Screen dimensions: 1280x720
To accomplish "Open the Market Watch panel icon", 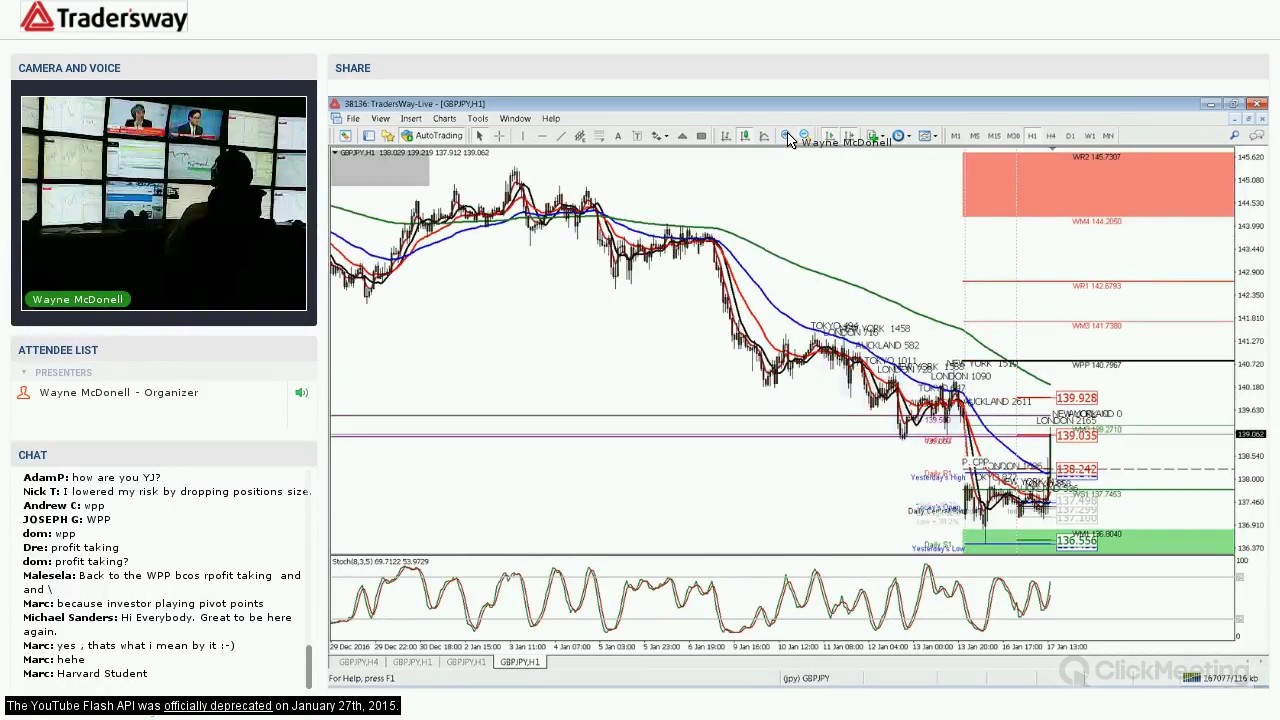I will click(369, 136).
